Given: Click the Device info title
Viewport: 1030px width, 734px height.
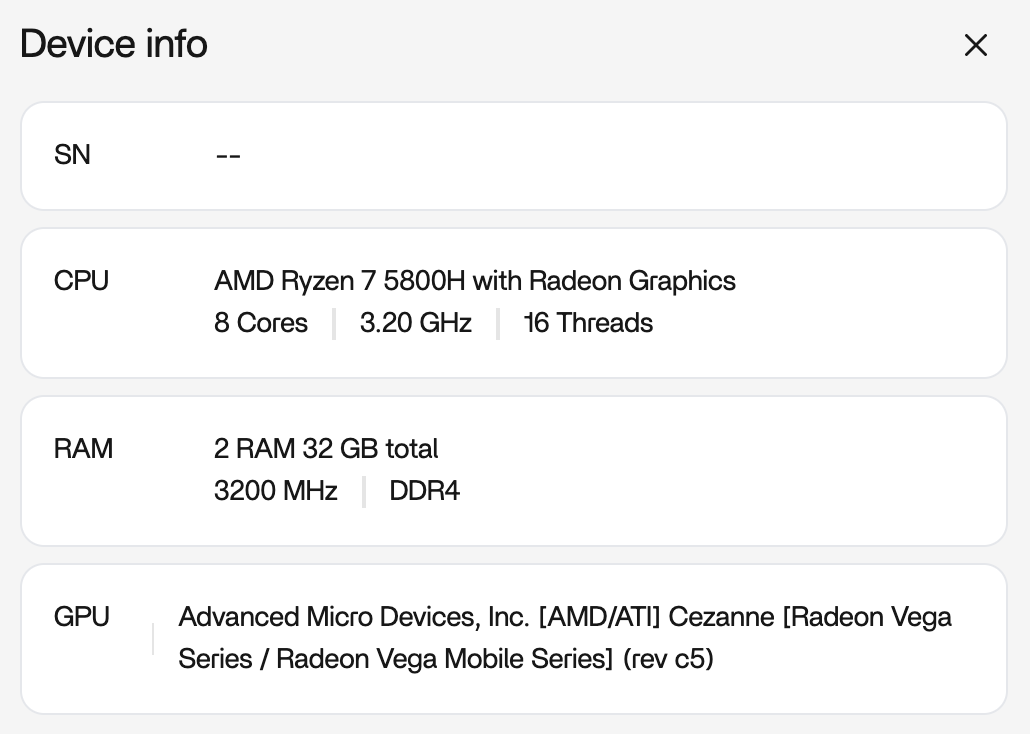Looking at the screenshot, I should (x=114, y=44).
